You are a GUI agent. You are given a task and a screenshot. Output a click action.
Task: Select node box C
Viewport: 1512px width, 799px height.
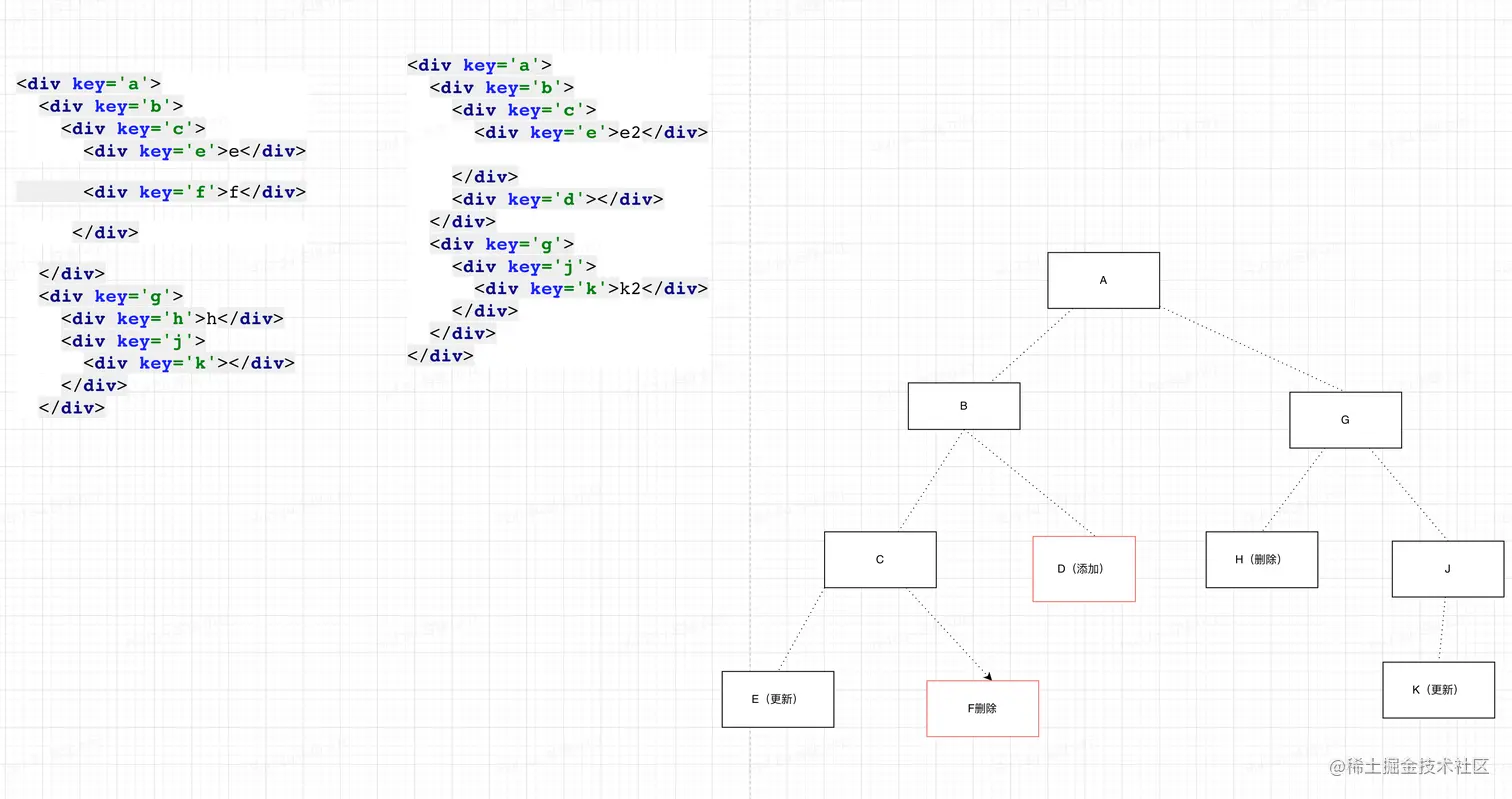[880, 559]
